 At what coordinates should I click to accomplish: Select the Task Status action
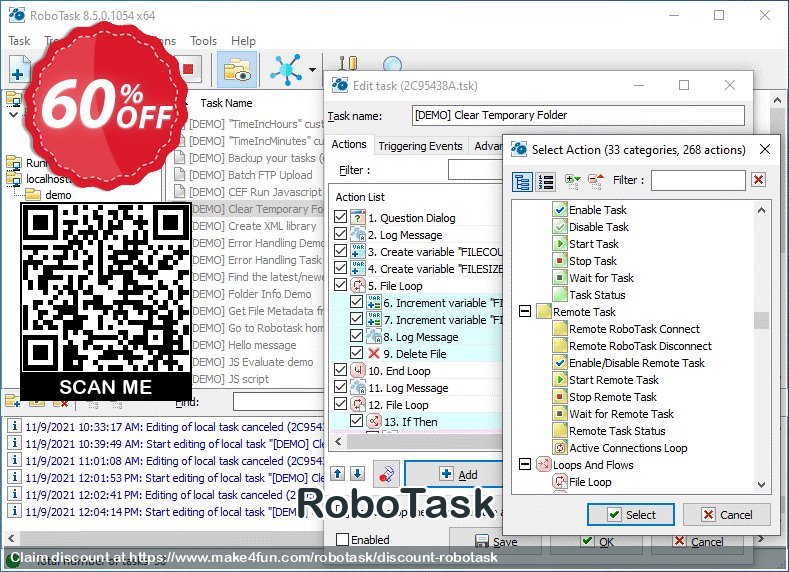pyautogui.click(x=597, y=295)
